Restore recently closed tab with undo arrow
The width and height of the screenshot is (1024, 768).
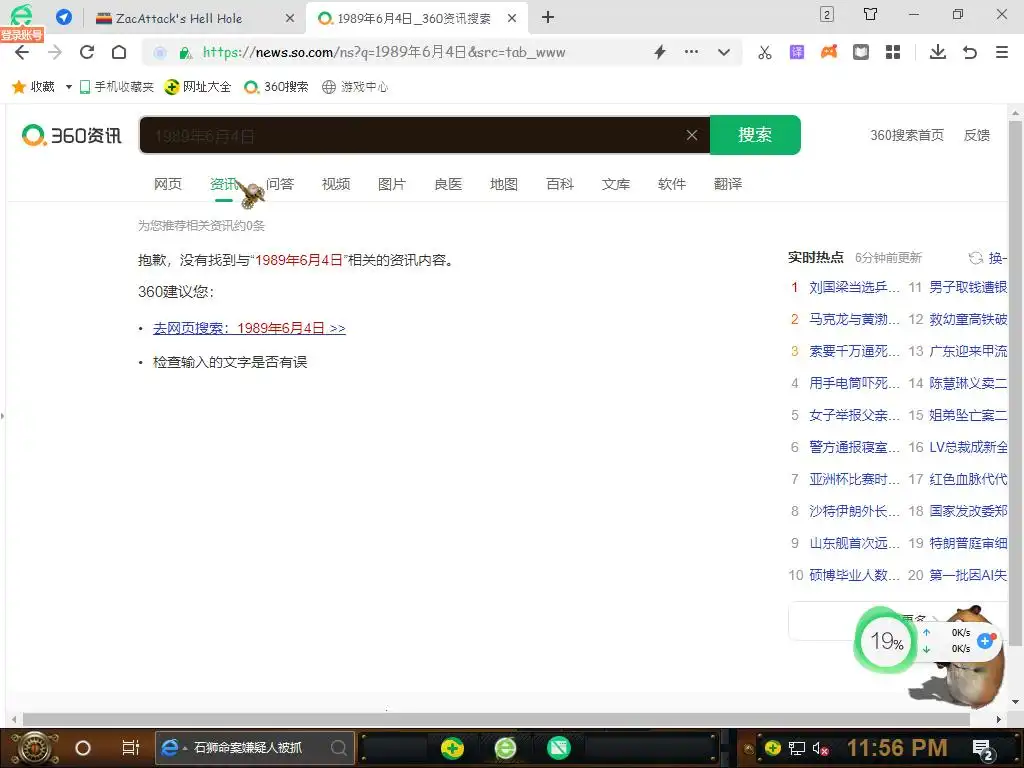coord(970,52)
